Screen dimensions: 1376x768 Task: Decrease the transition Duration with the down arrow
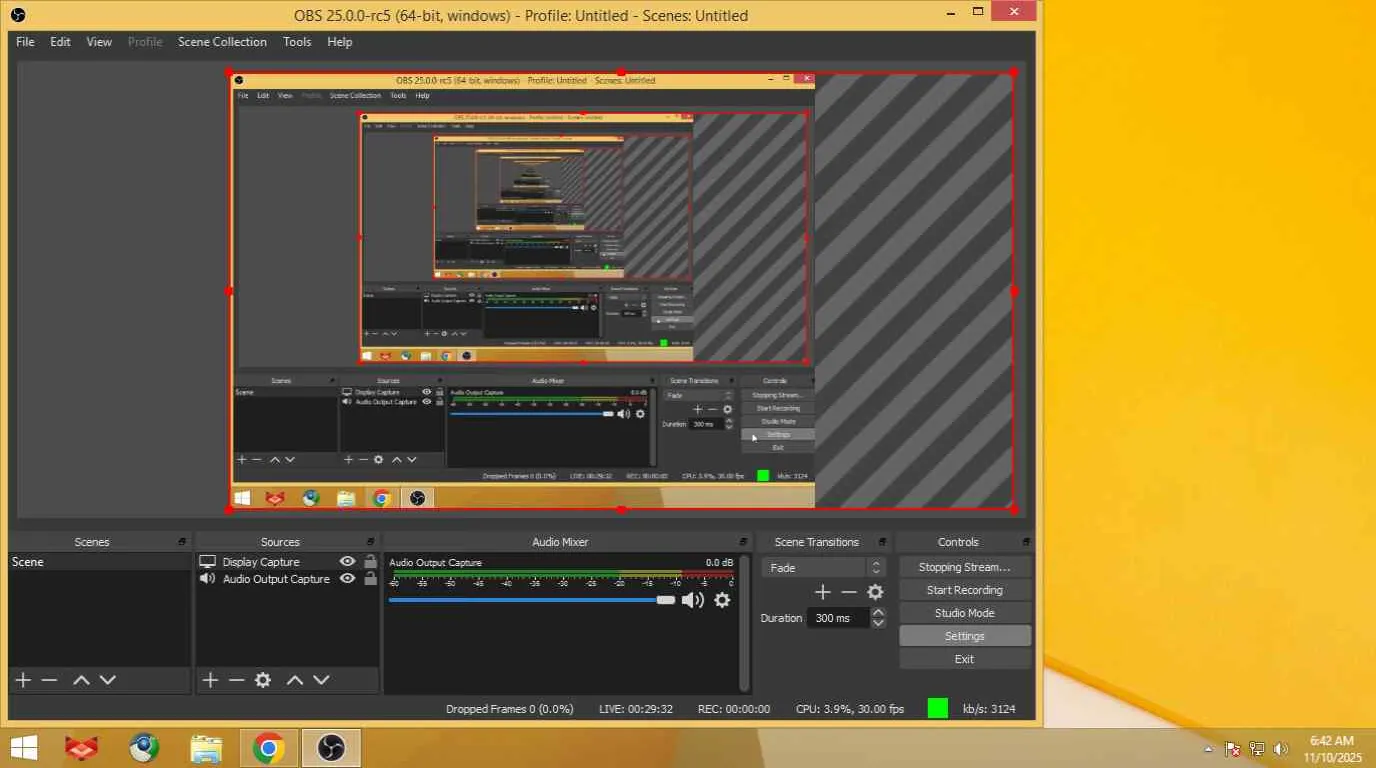point(878,623)
